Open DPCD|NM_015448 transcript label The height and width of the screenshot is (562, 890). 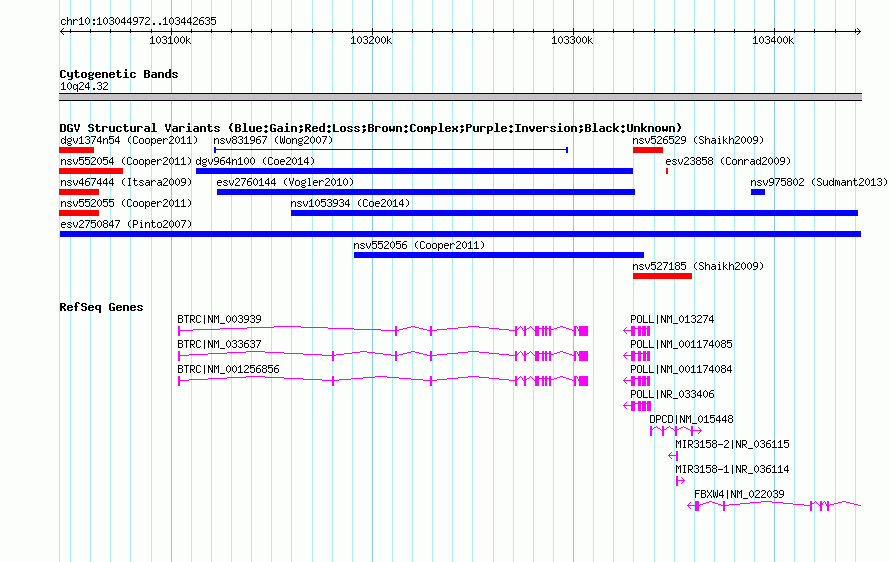[691, 419]
